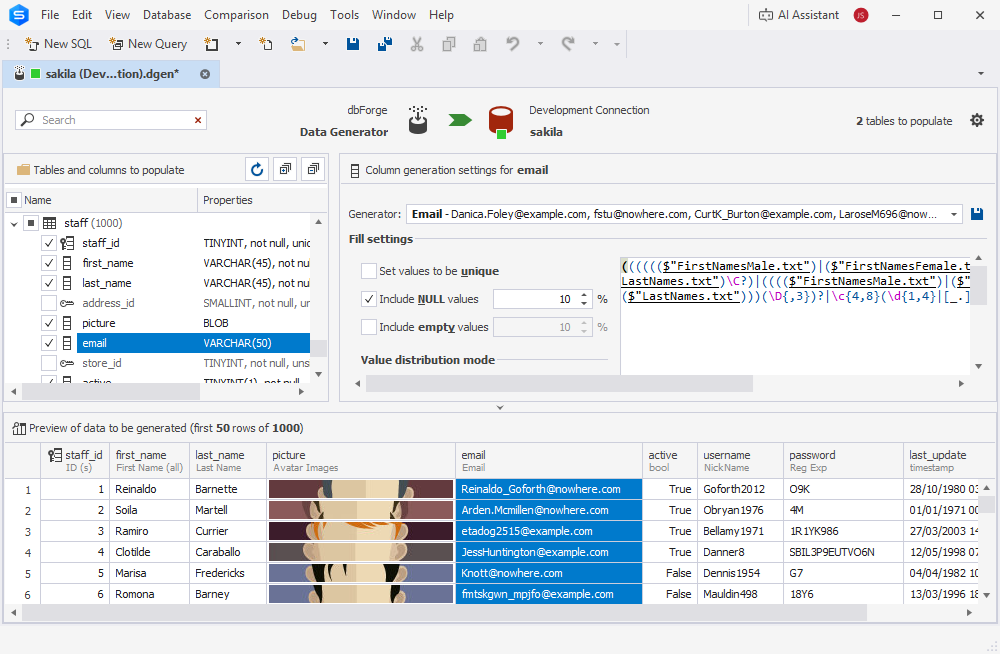Open the File menu
The image size is (1000, 654).
point(50,15)
